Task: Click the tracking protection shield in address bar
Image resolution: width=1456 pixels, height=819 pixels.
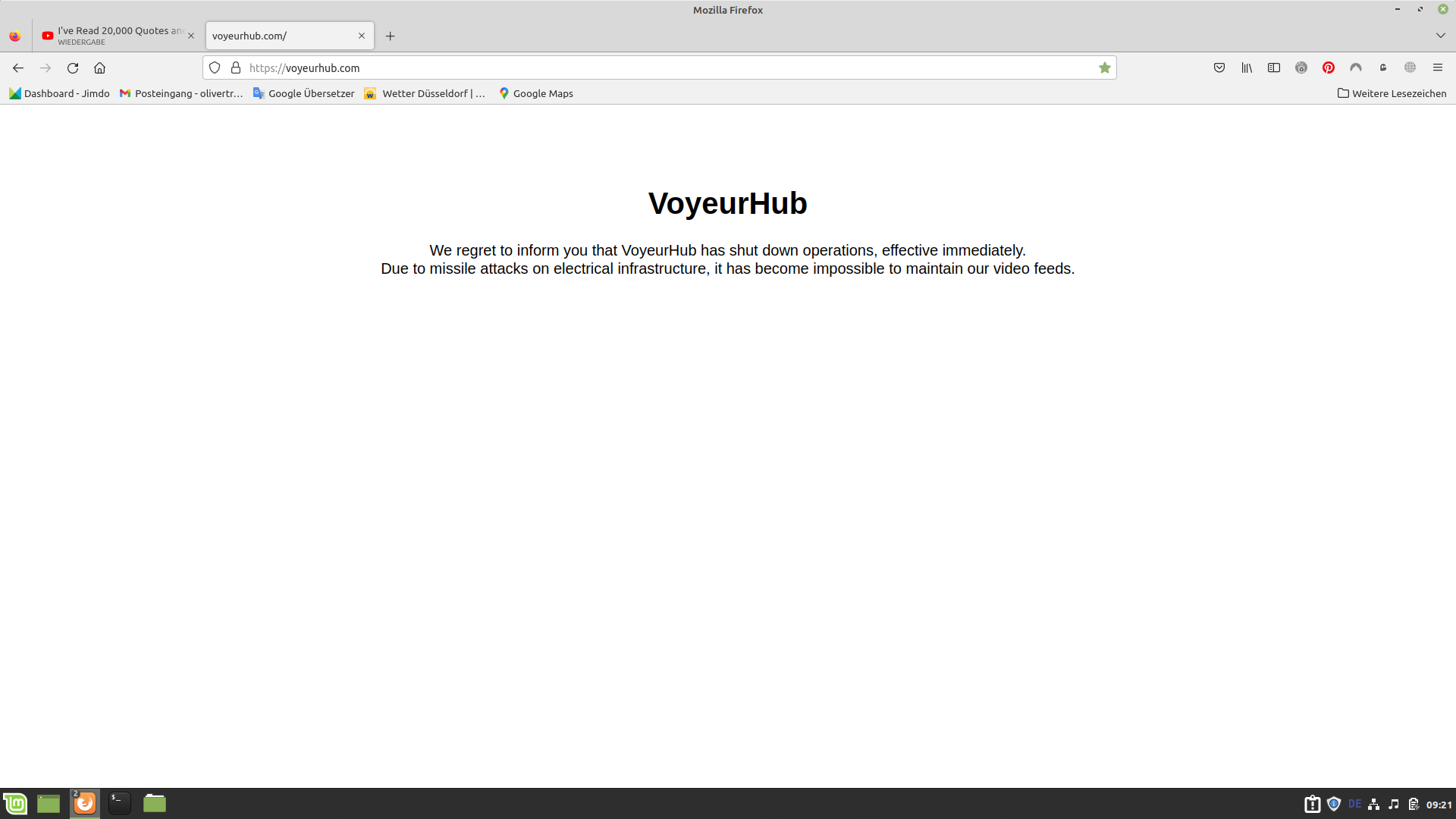Action: (215, 67)
